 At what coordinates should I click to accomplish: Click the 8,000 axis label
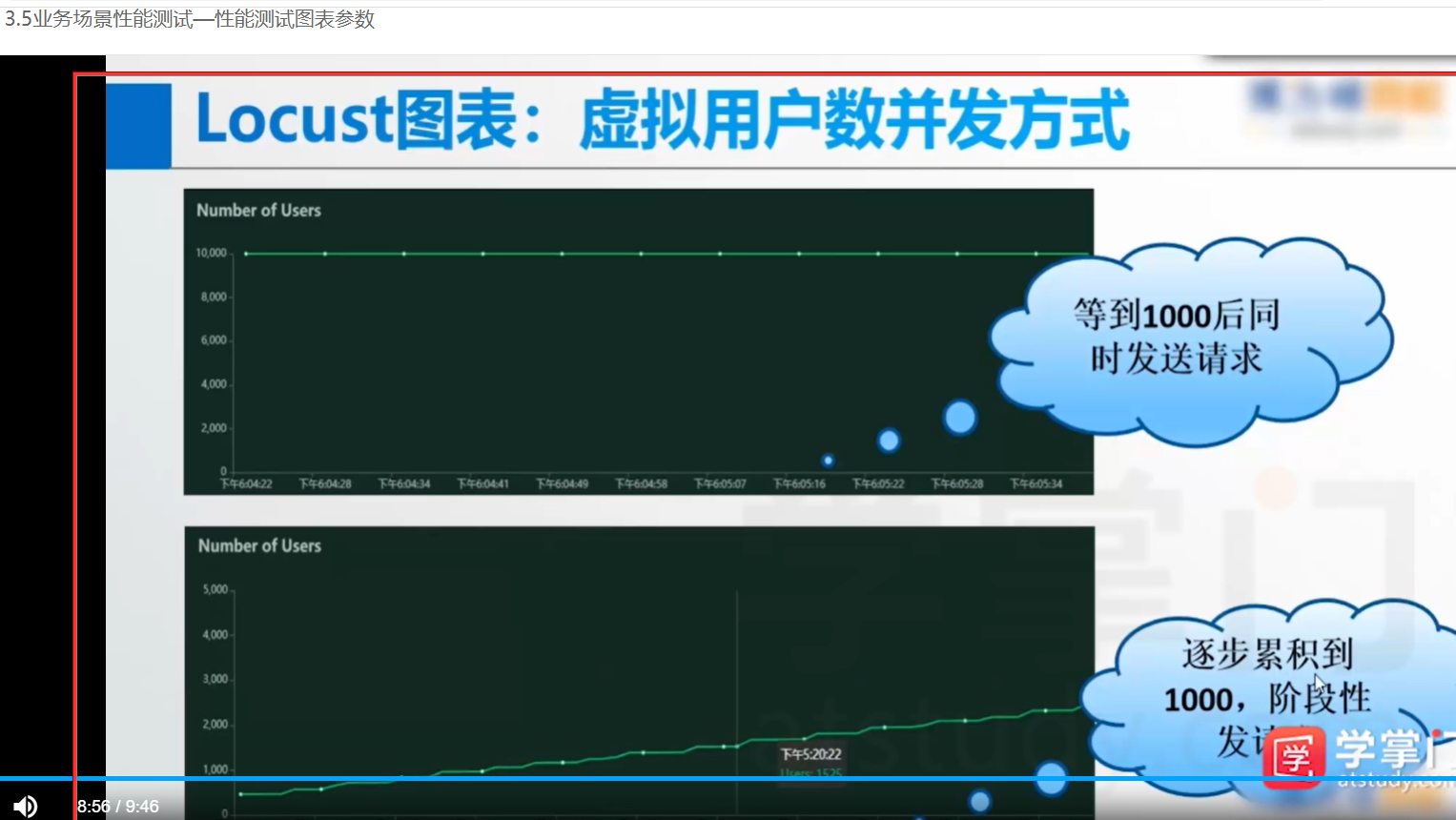click(x=214, y=297)
